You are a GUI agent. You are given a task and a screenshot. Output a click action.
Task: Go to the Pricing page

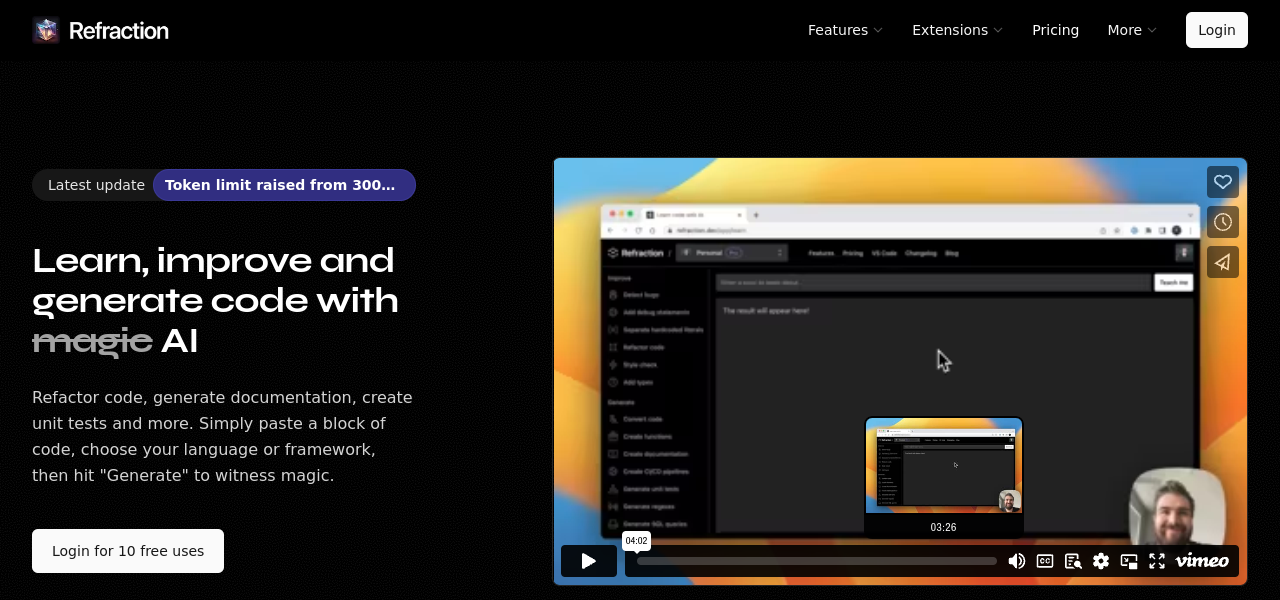(x=1055, y=30)
